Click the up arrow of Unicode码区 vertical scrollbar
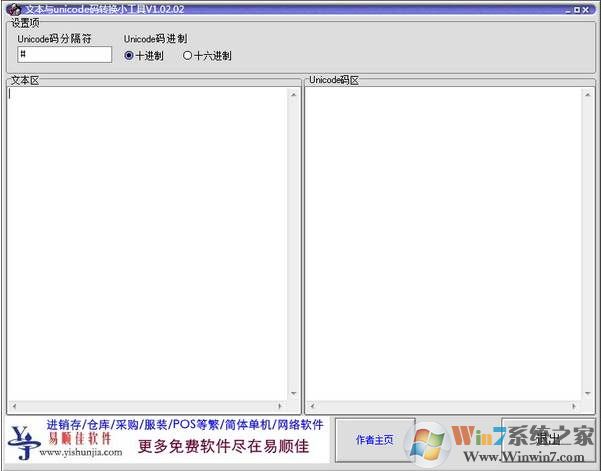 (588, 94)
